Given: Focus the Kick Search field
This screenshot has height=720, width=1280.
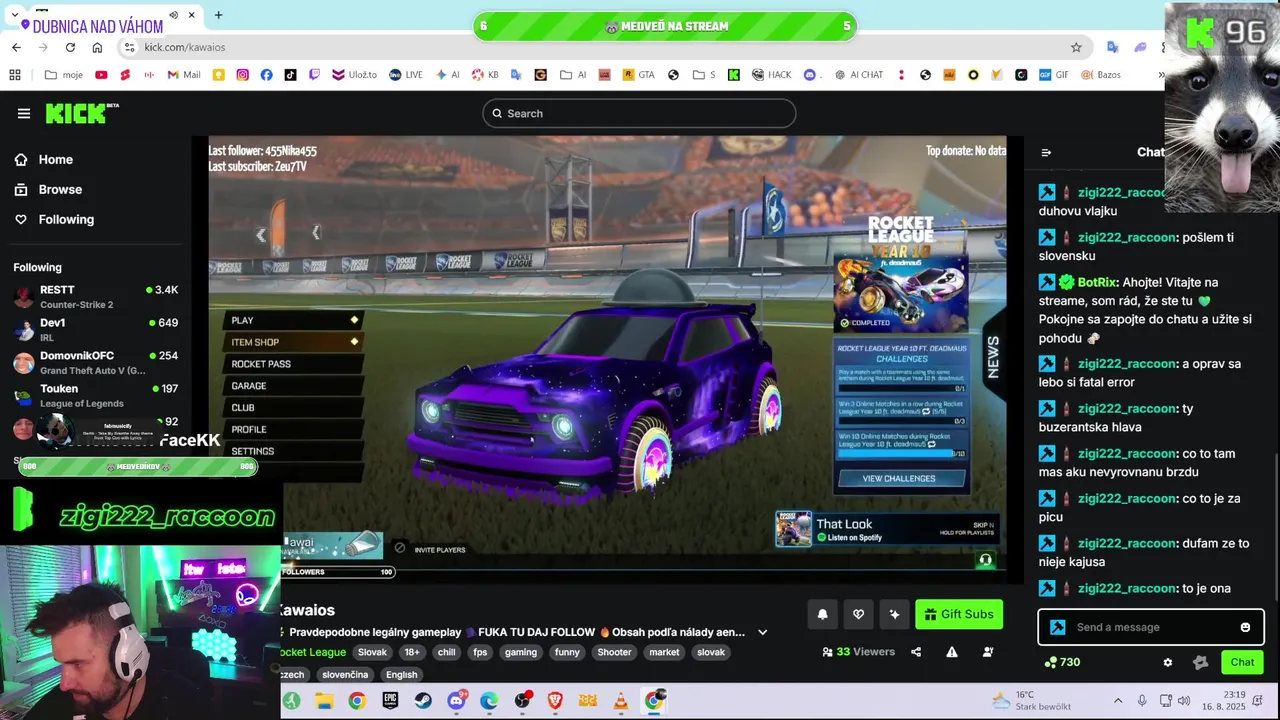Looking at the screenshot, I should coord(639,113).
